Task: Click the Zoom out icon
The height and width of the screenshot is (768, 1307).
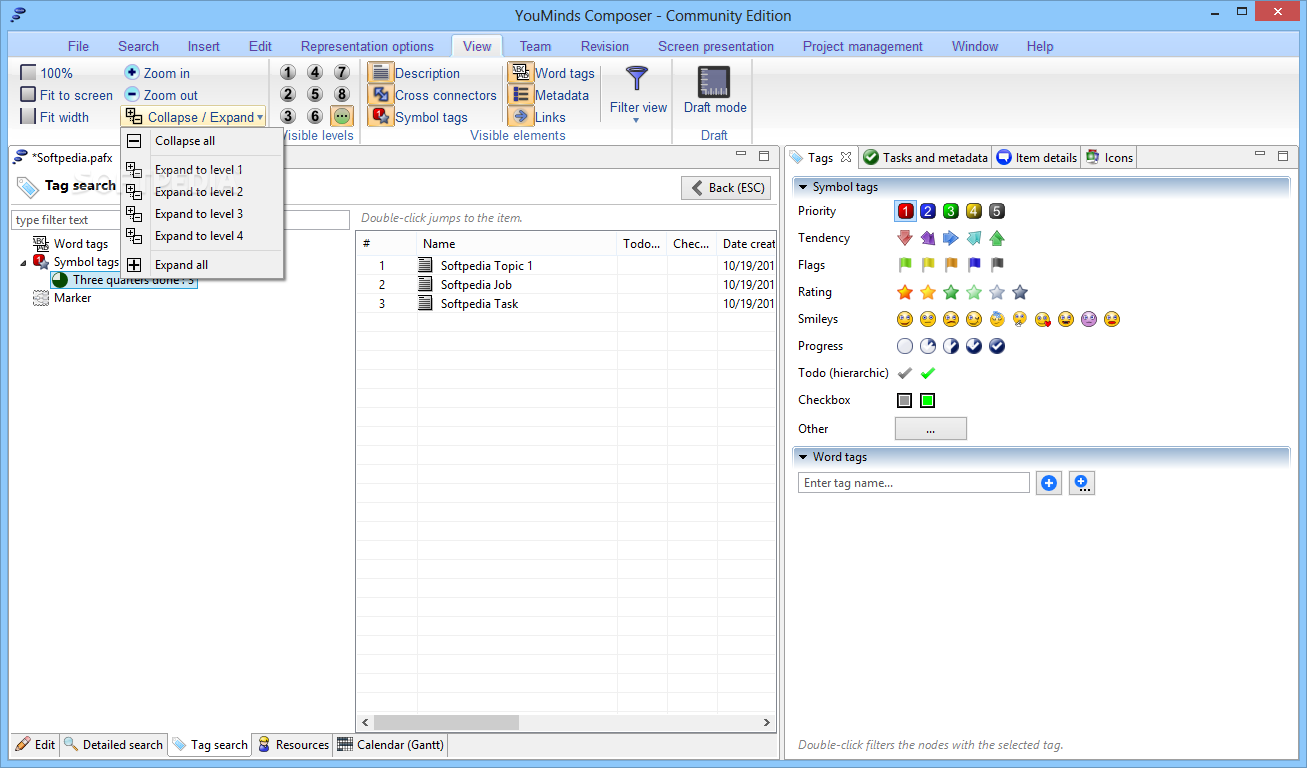Action: (132, 95)
